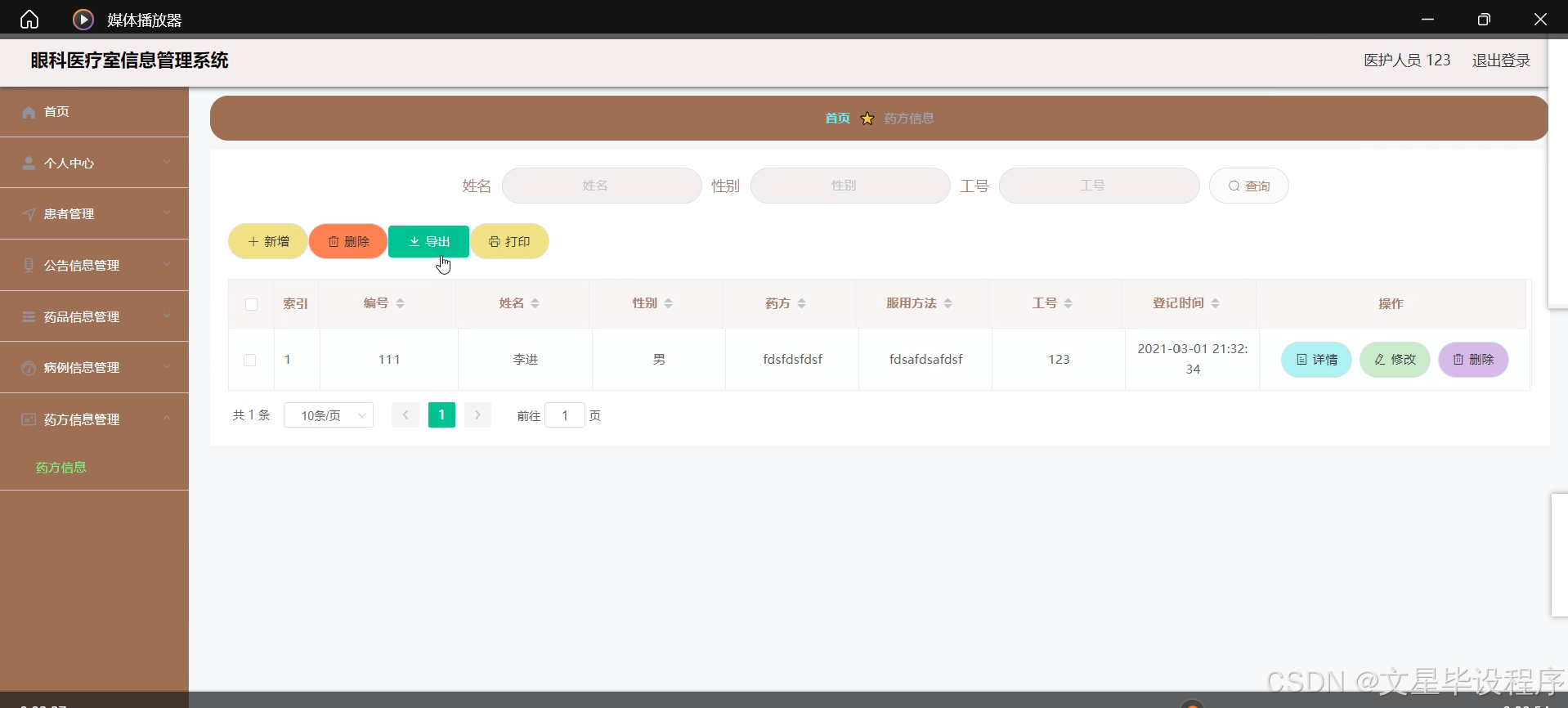Click the icon beside 公告信息管理

[x=29, y=265]
